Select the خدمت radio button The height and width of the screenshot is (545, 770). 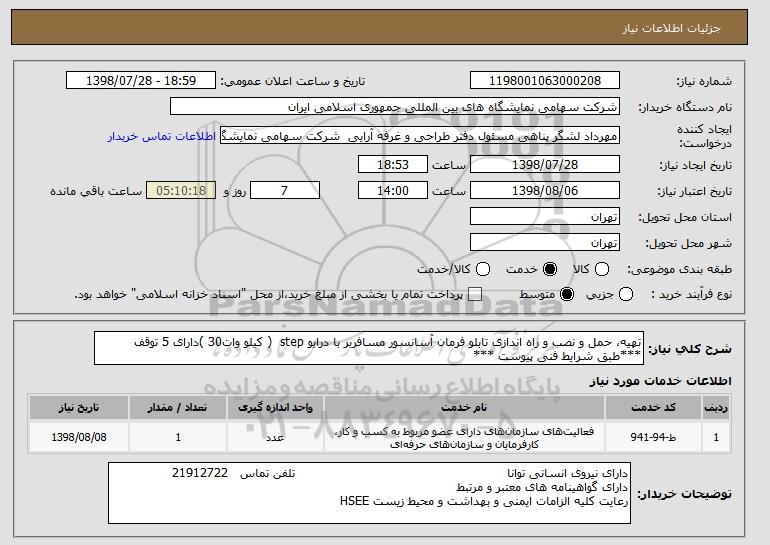point(550,269)
